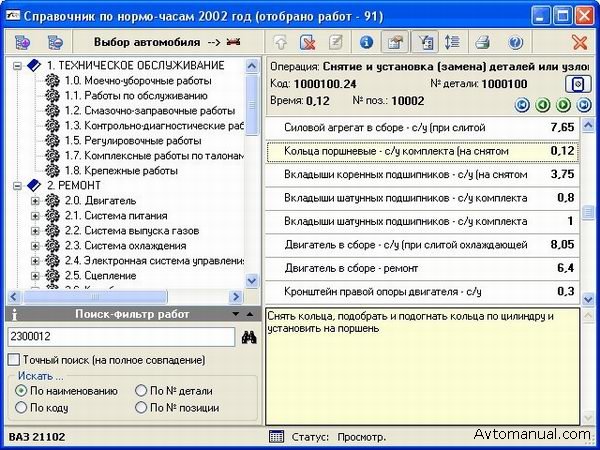
Task: Select the По коду radio button
Action: tap(21, 407)
